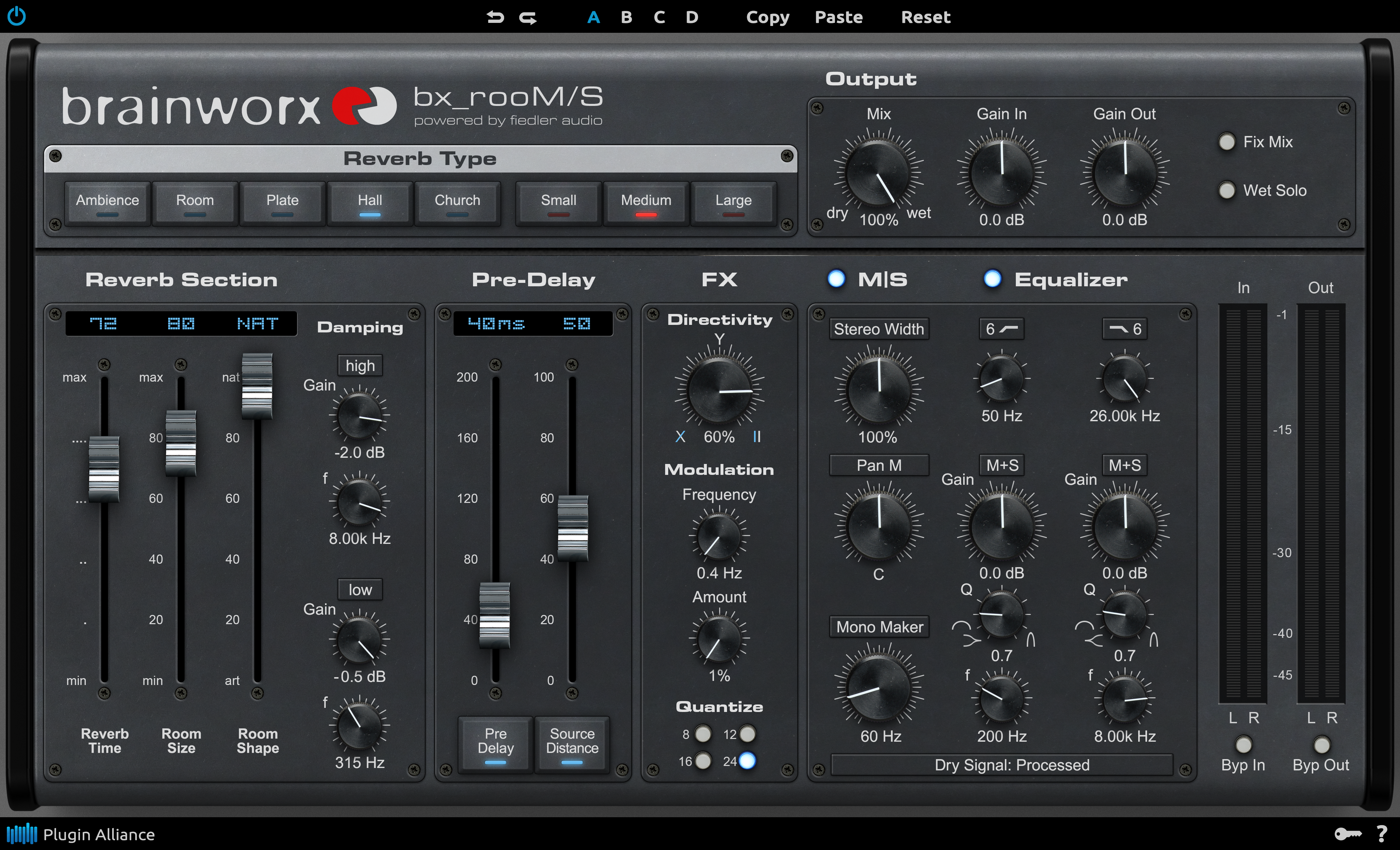This screenshot has width=1400, height=850.
Task: Enable the Wet Solo toggle
Action: [1227, 190]
